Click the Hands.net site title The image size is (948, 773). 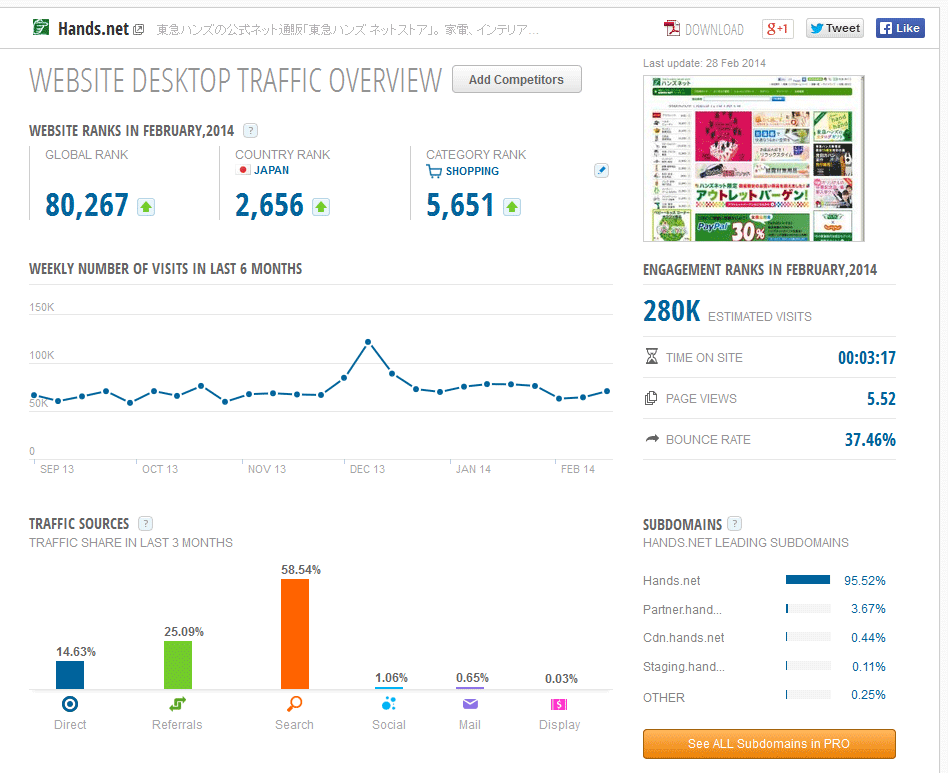coord(93,28)
